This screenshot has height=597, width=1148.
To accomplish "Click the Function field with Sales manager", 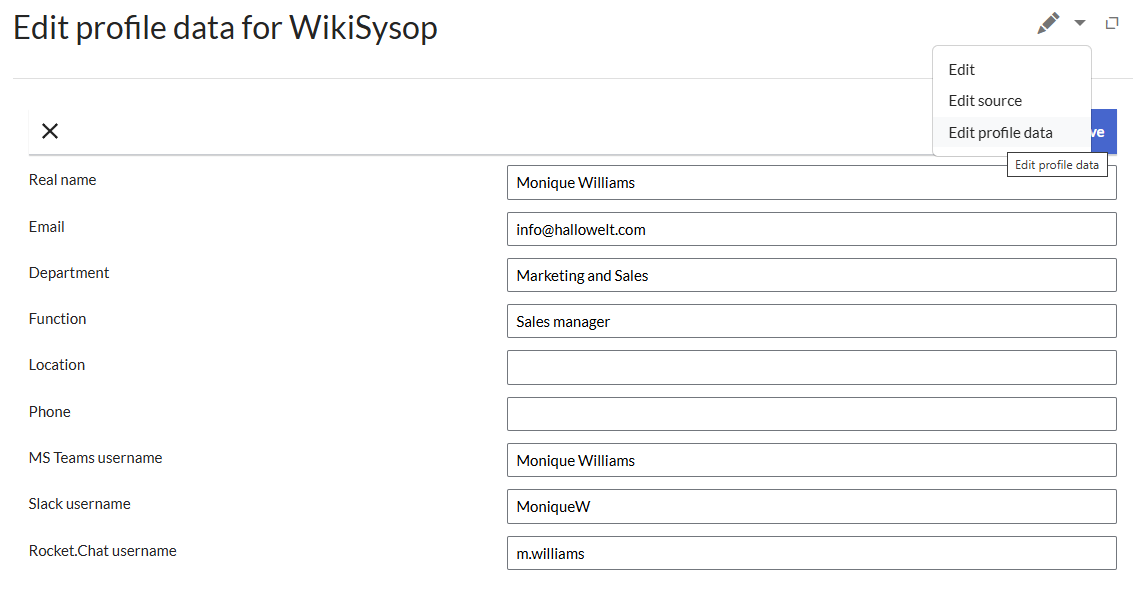I will coord(811,321).
